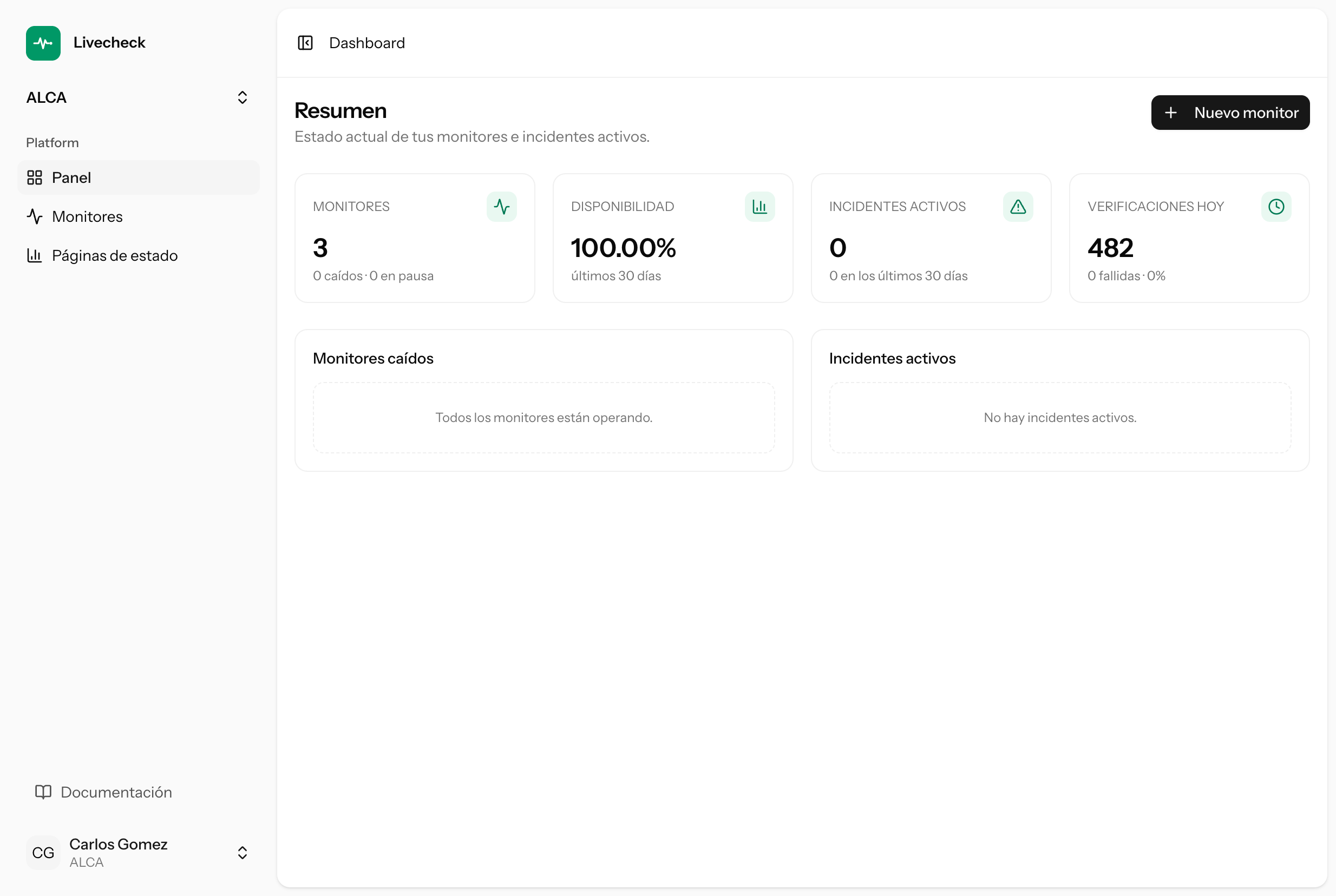Open Monitores in the sidebar
This screenshot has width=1336, height=896.
click(138, 216)
